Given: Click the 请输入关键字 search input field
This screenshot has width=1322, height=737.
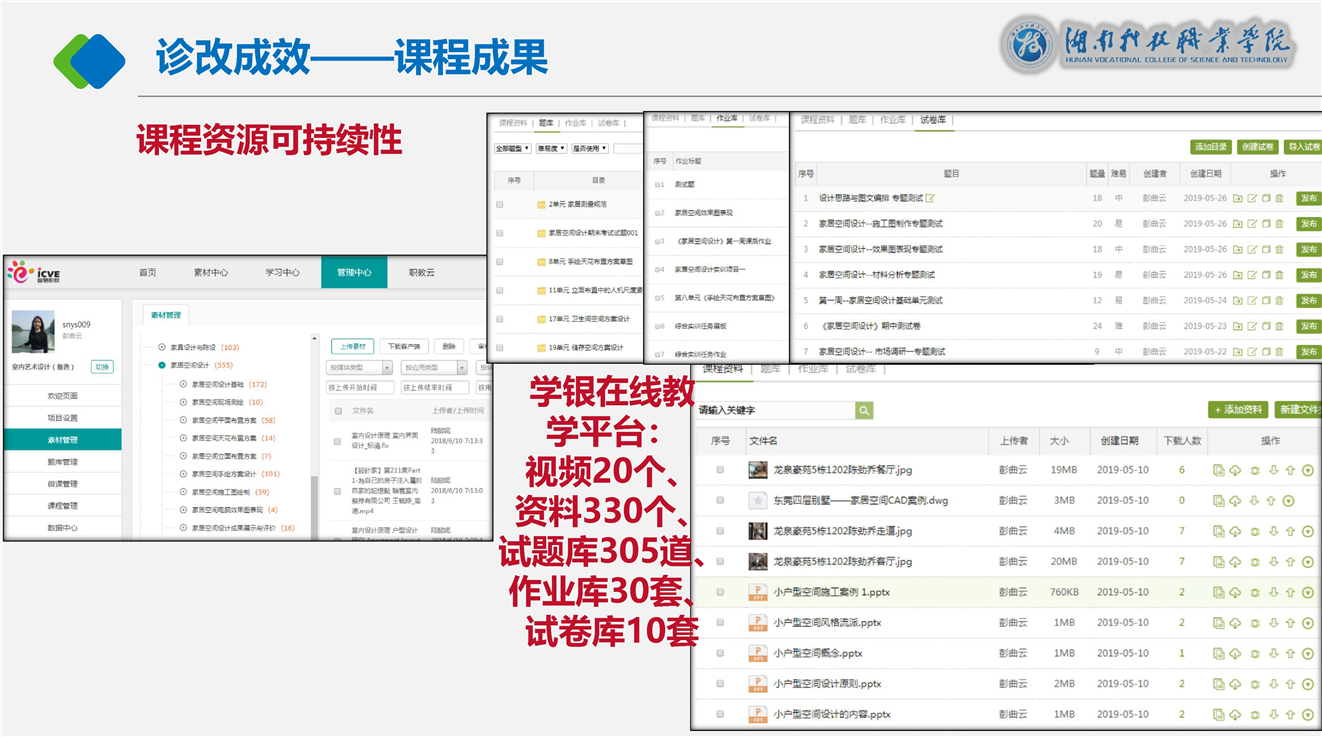Looking at the screenshot, I should 775,410.
